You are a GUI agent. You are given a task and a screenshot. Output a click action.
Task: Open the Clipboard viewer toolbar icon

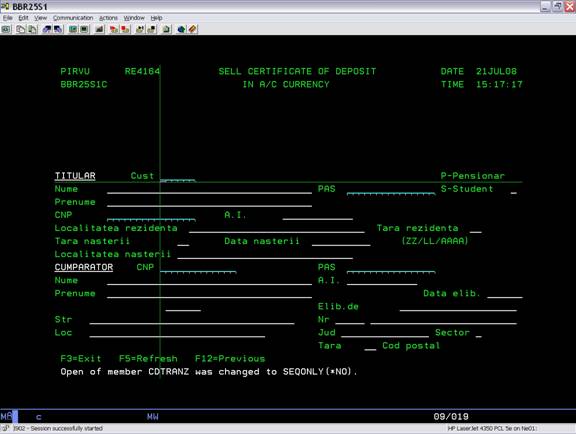click(x=166, y=29)
